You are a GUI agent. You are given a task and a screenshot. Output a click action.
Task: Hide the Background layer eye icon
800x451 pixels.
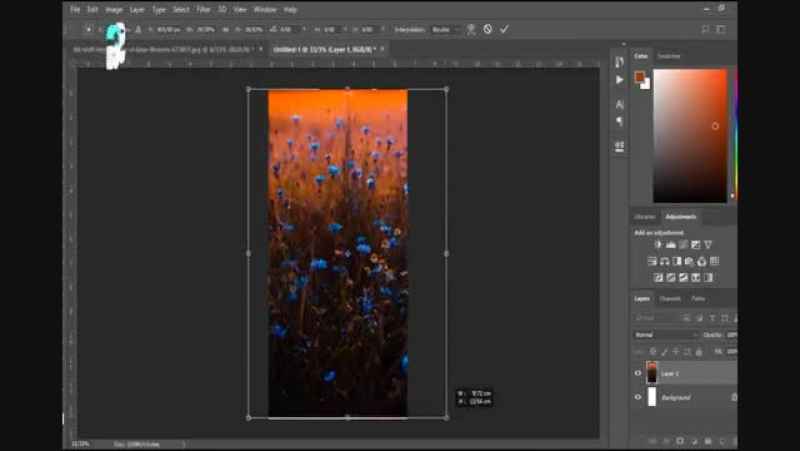(x=638, y=397)
